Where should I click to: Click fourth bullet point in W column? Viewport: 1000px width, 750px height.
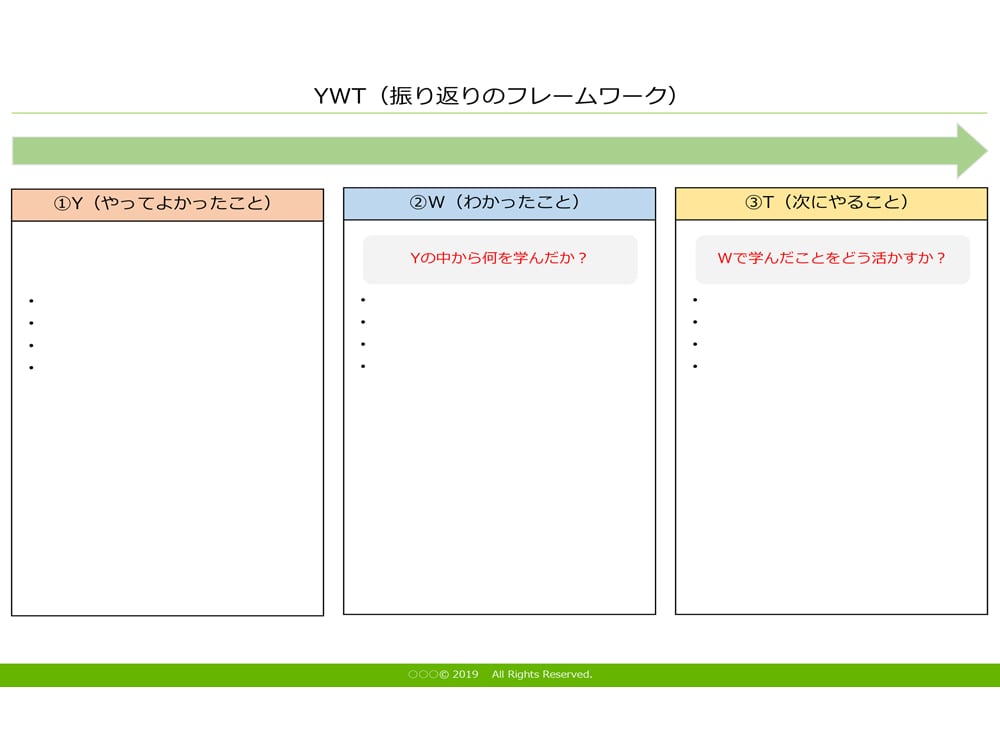point(364,366)
